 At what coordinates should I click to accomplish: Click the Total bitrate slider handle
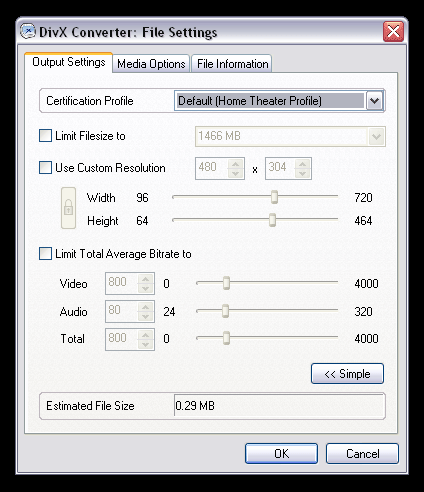point(226,338)
